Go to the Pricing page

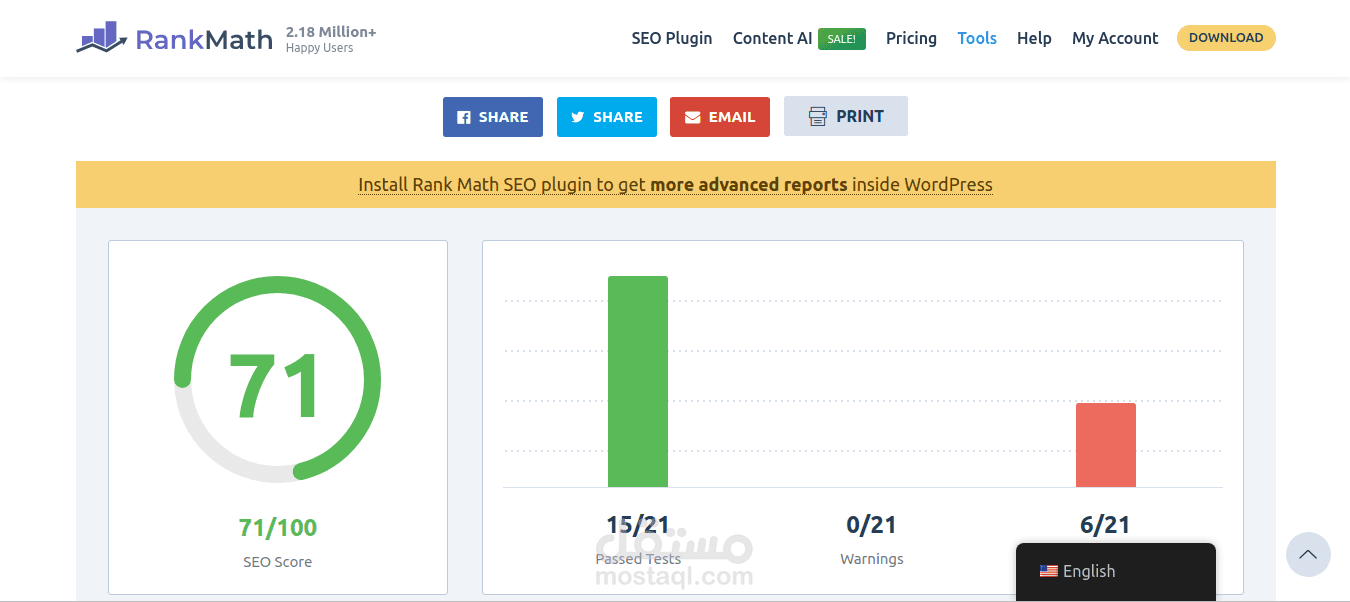click(911, 38)
